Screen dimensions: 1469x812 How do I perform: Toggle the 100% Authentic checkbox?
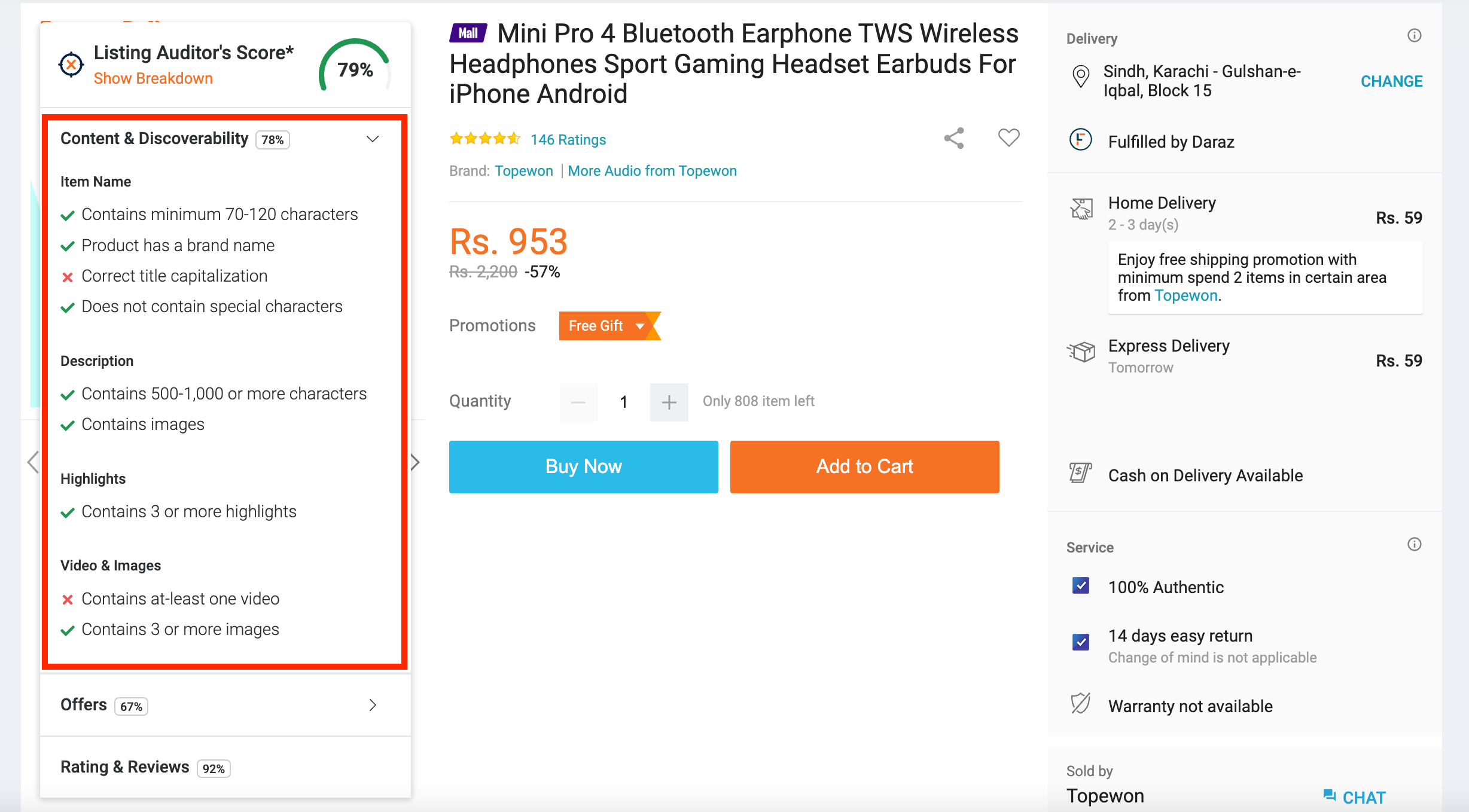point(1081,585)
